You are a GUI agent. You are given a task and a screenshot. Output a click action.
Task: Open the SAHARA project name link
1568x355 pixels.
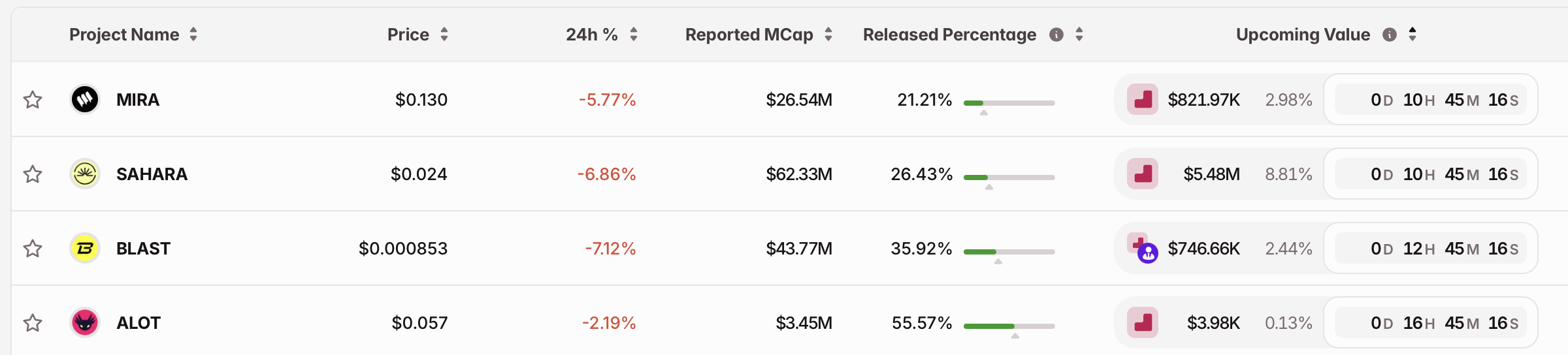point(152,174)
